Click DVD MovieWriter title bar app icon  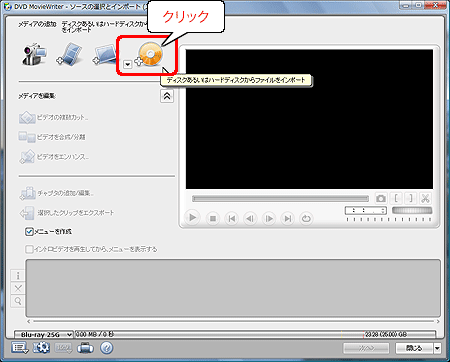[7, 6]
